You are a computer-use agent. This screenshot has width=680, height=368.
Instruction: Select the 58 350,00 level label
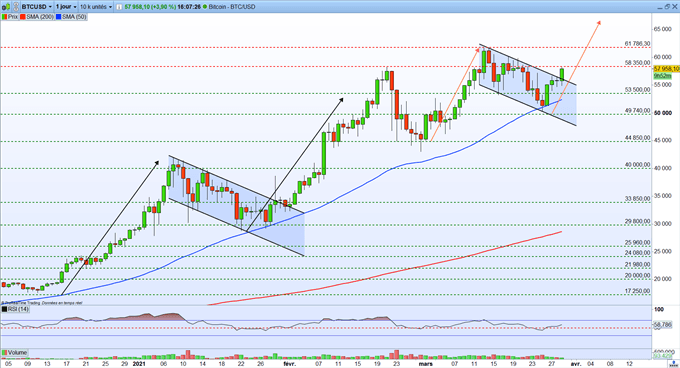coord(638,63)
